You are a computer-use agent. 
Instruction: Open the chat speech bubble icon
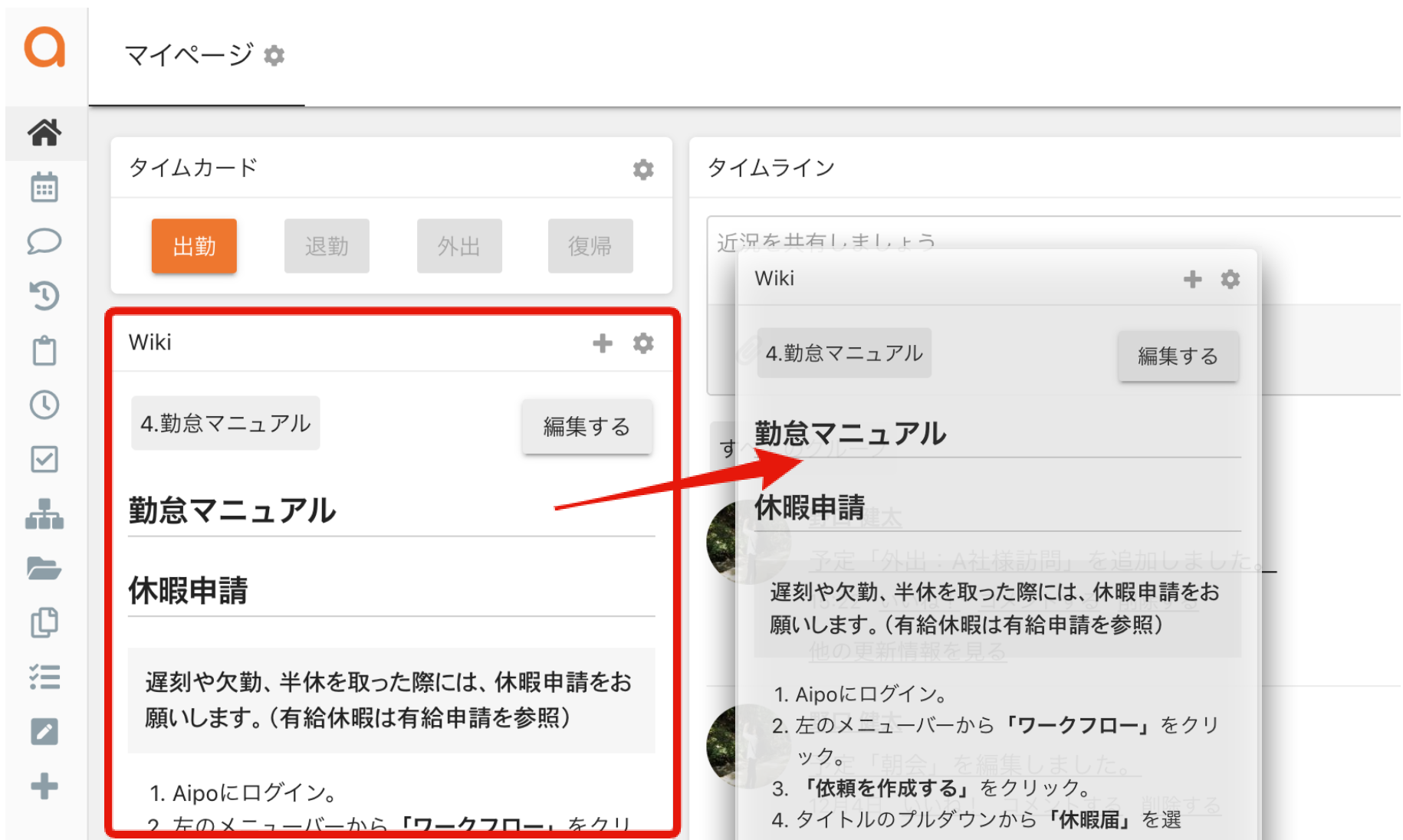click(44, 241)
